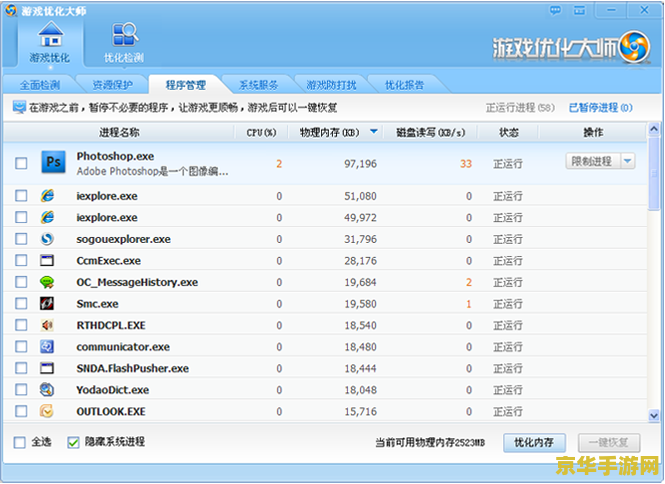Screen dimensions: 665x484
Task: Check the Smc.exe checkbox
Action: tap(21, 303)
